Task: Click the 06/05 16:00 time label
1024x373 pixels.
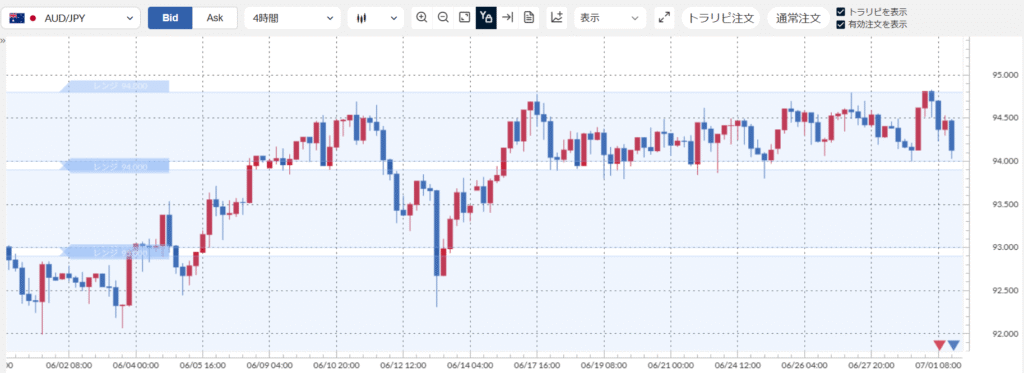Action: 202,366
